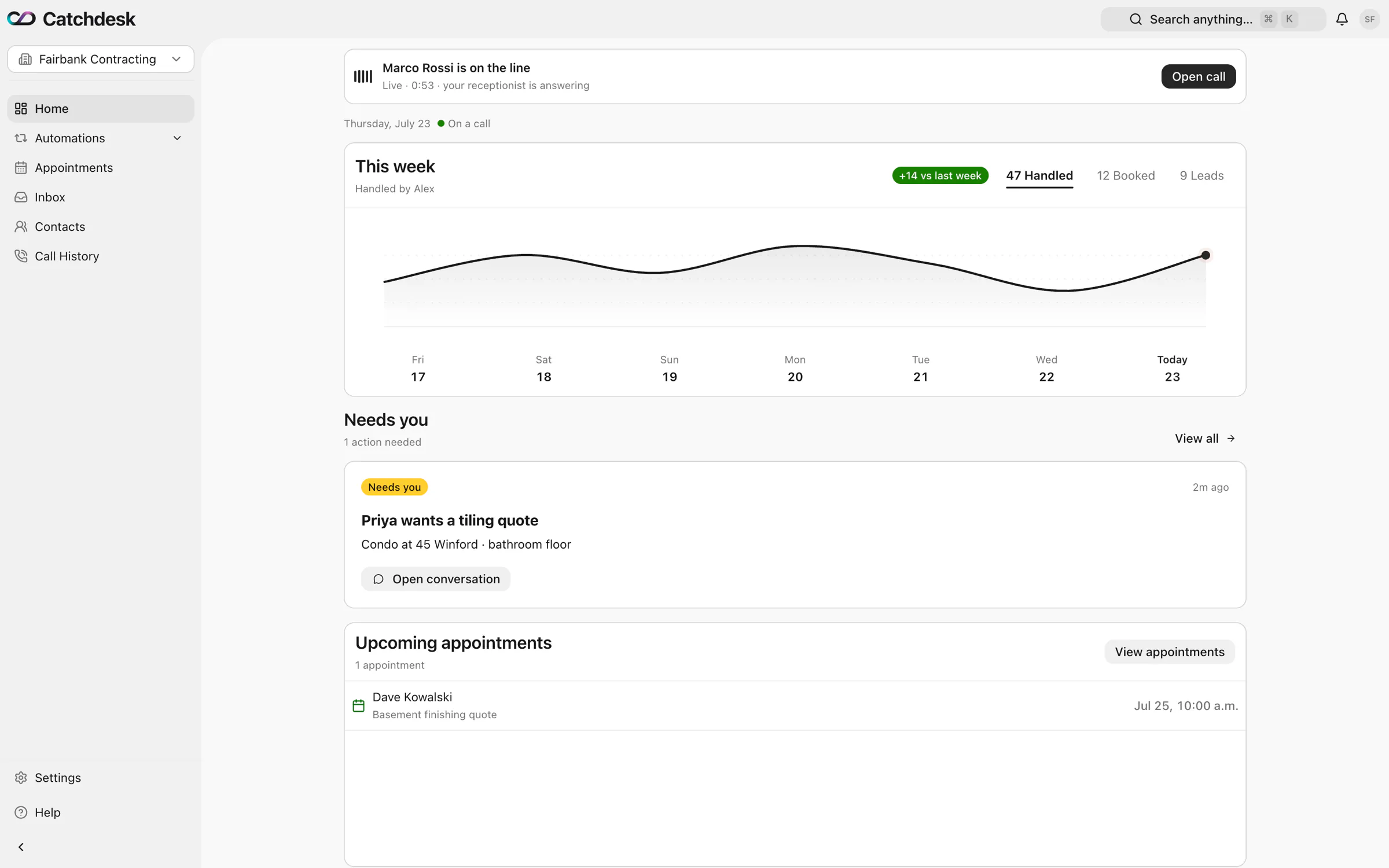Click the Help question mark icon
The image size is (1389, 868).
click(x=21, y=812)
